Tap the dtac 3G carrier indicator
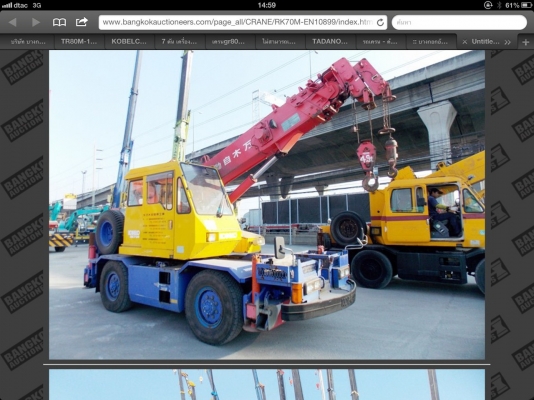The height and width of the screenshot is (400, 534). (x=21, y=5)
